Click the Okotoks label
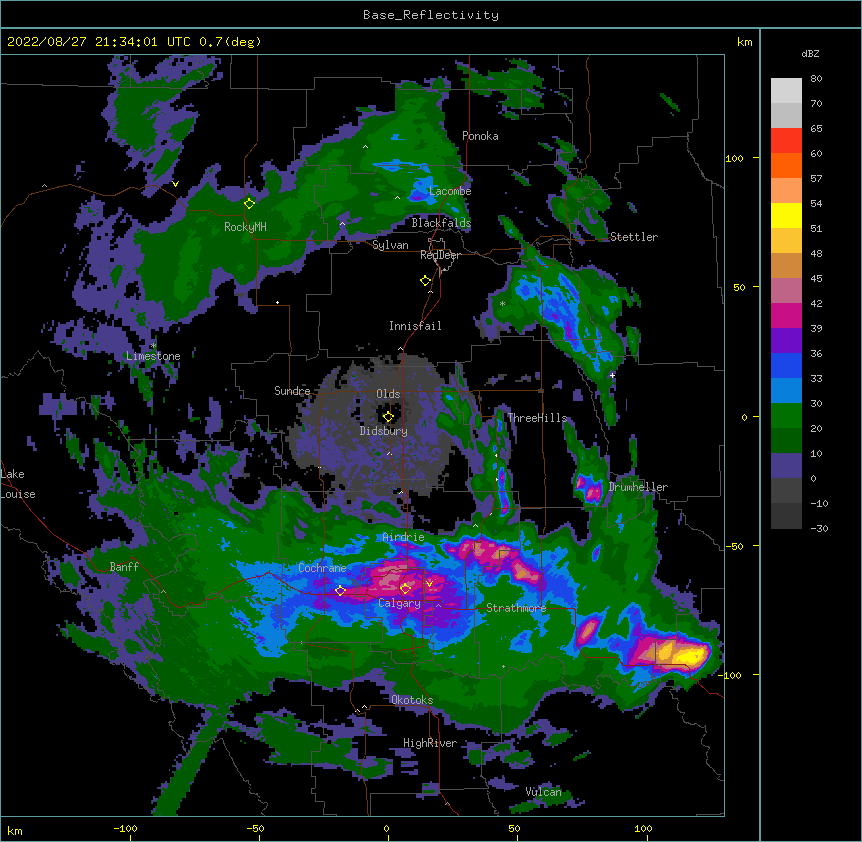 [412, 700]
